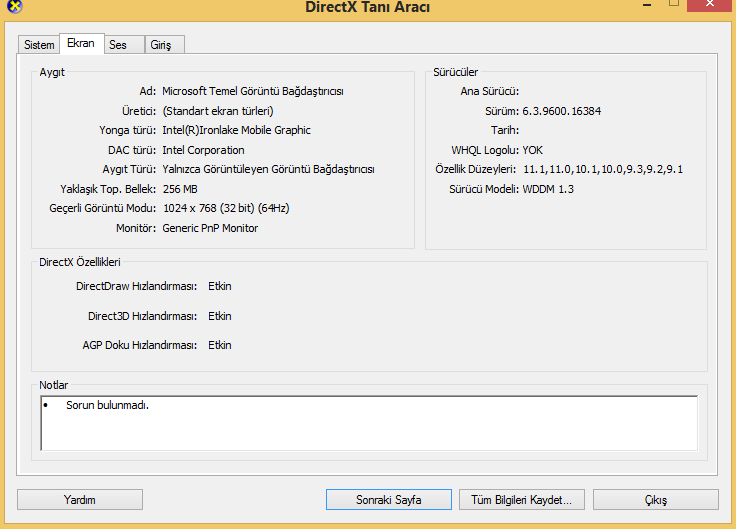Click the '256 MB' memory value
The width and height of the screenshot is (736, 529).
[x=180, y=189]
